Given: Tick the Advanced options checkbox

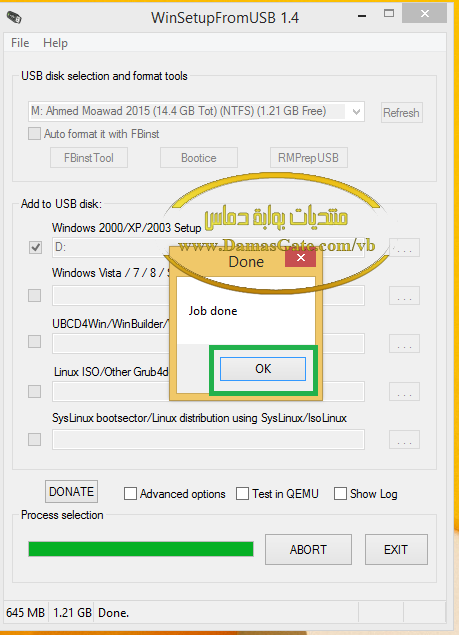Looking at the screenshot, I should [130, 494].
